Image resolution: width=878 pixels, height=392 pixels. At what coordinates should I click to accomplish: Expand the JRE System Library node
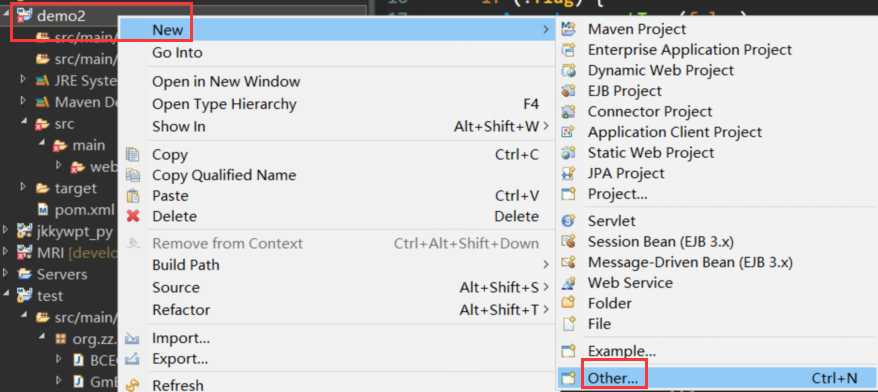point(23,80)
